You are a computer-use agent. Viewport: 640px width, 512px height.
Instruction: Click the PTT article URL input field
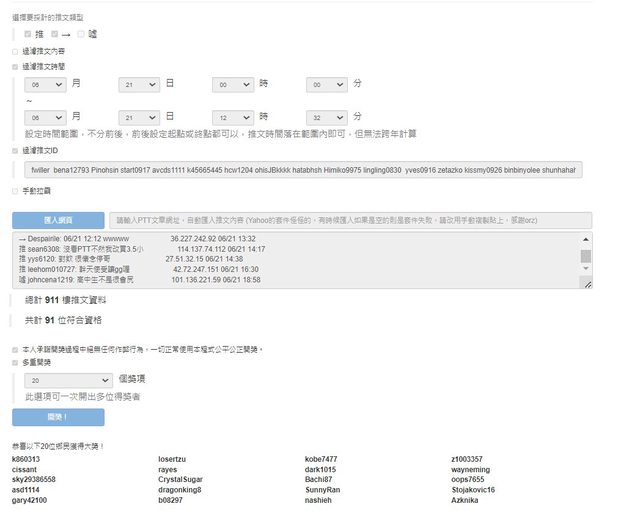[x=350, y=219]
